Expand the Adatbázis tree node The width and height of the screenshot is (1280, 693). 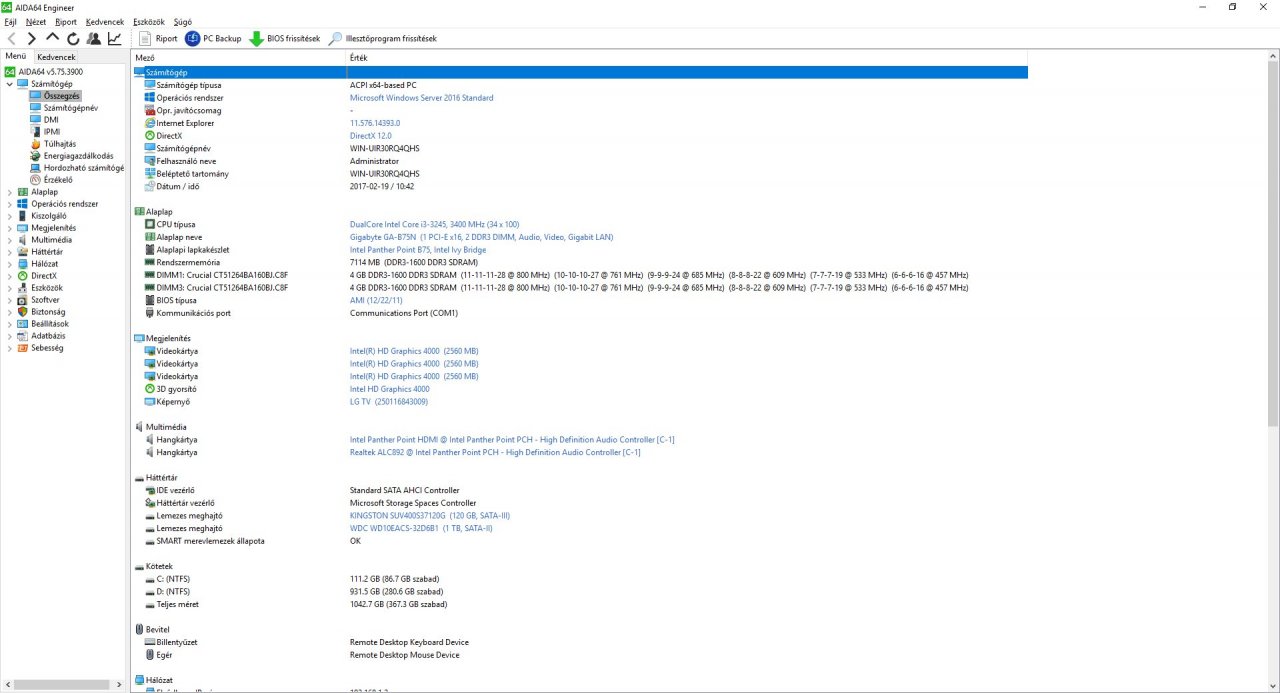tap(9, 336)
